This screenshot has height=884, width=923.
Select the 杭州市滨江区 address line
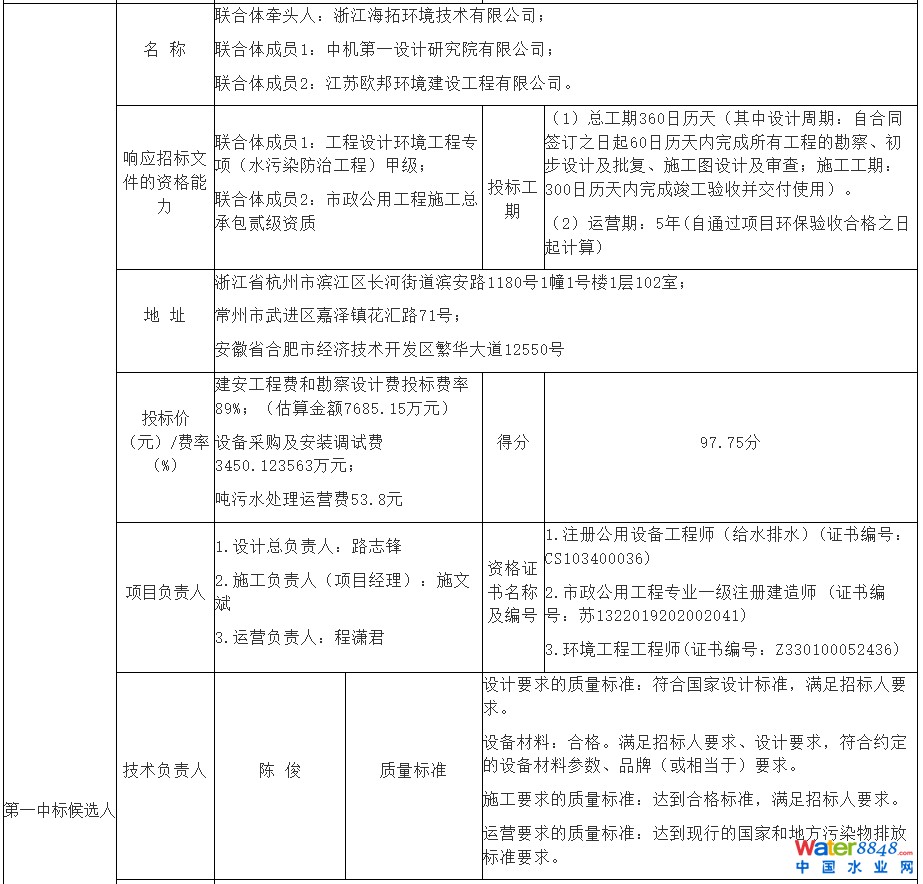tap(451, 283)
